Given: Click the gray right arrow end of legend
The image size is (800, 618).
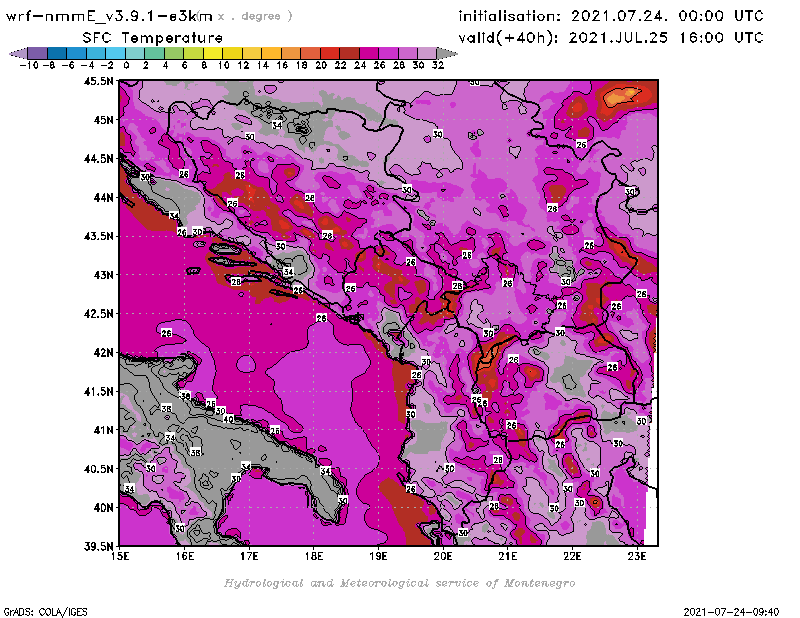Looking at the screenshot, I should (447, 53).
